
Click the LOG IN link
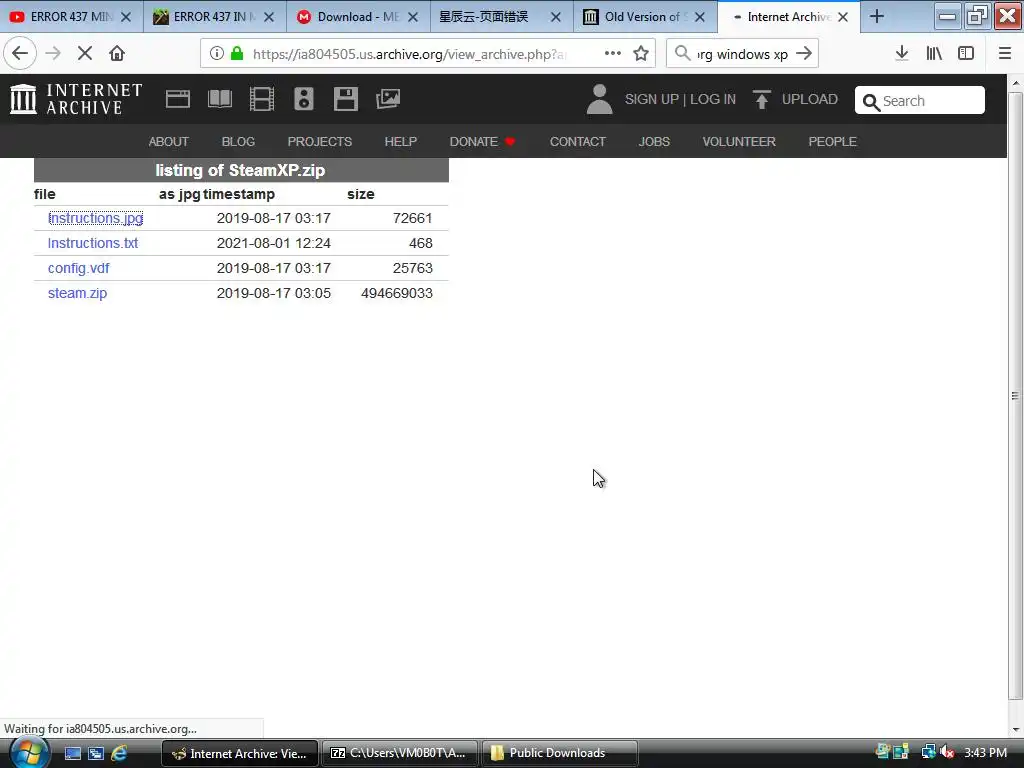[x=713, y=99]
